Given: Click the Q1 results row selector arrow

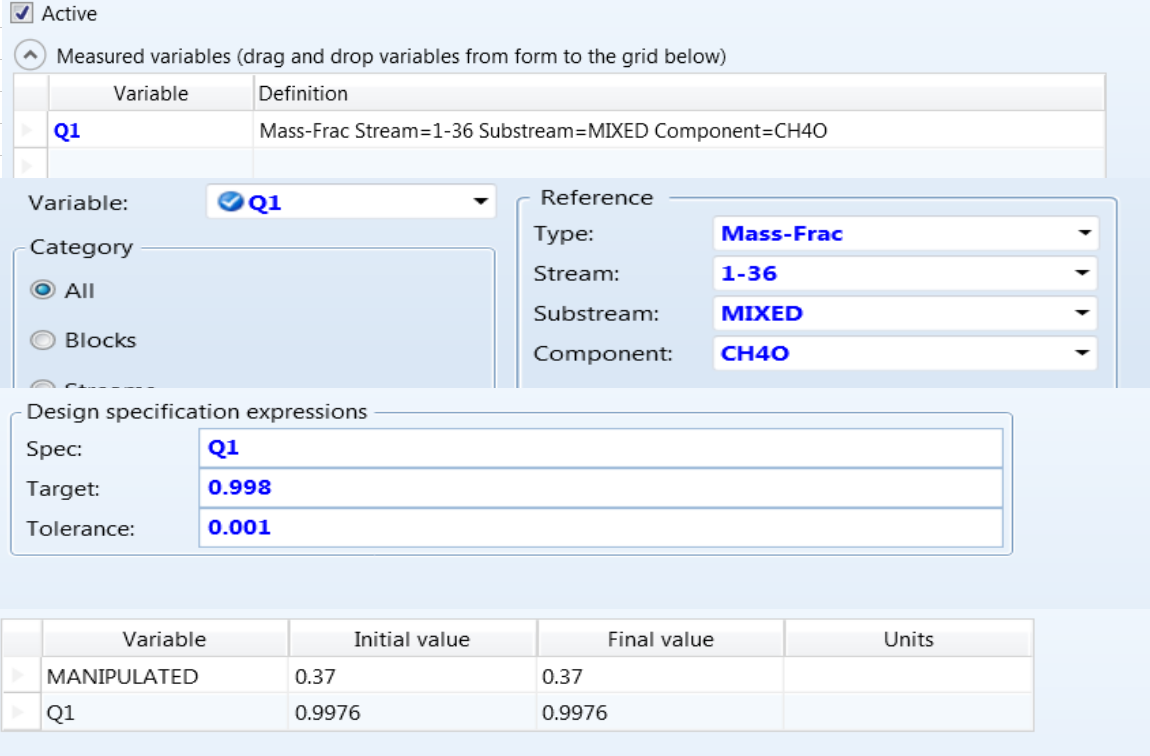Looking at the screenshot, I should tap(21, 713).
